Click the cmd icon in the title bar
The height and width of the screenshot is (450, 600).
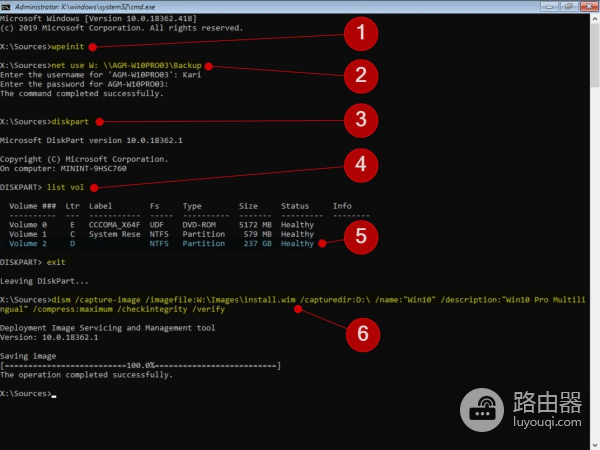(8, 7)
